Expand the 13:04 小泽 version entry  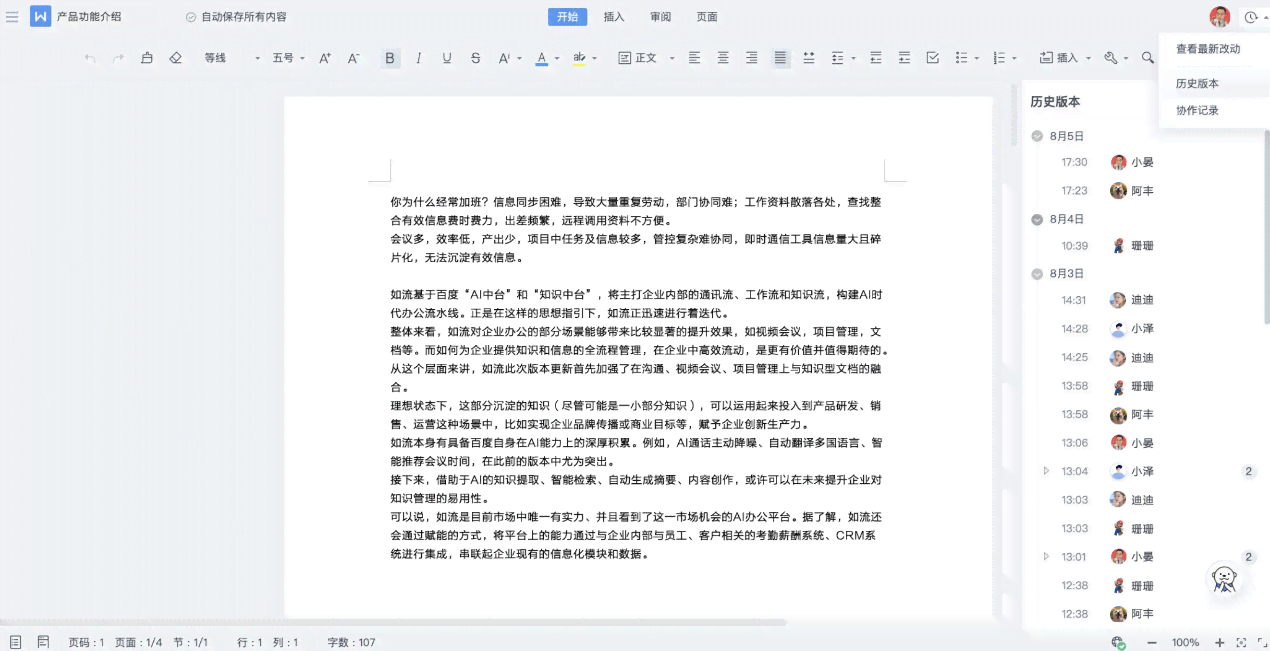click(1047, 471)
